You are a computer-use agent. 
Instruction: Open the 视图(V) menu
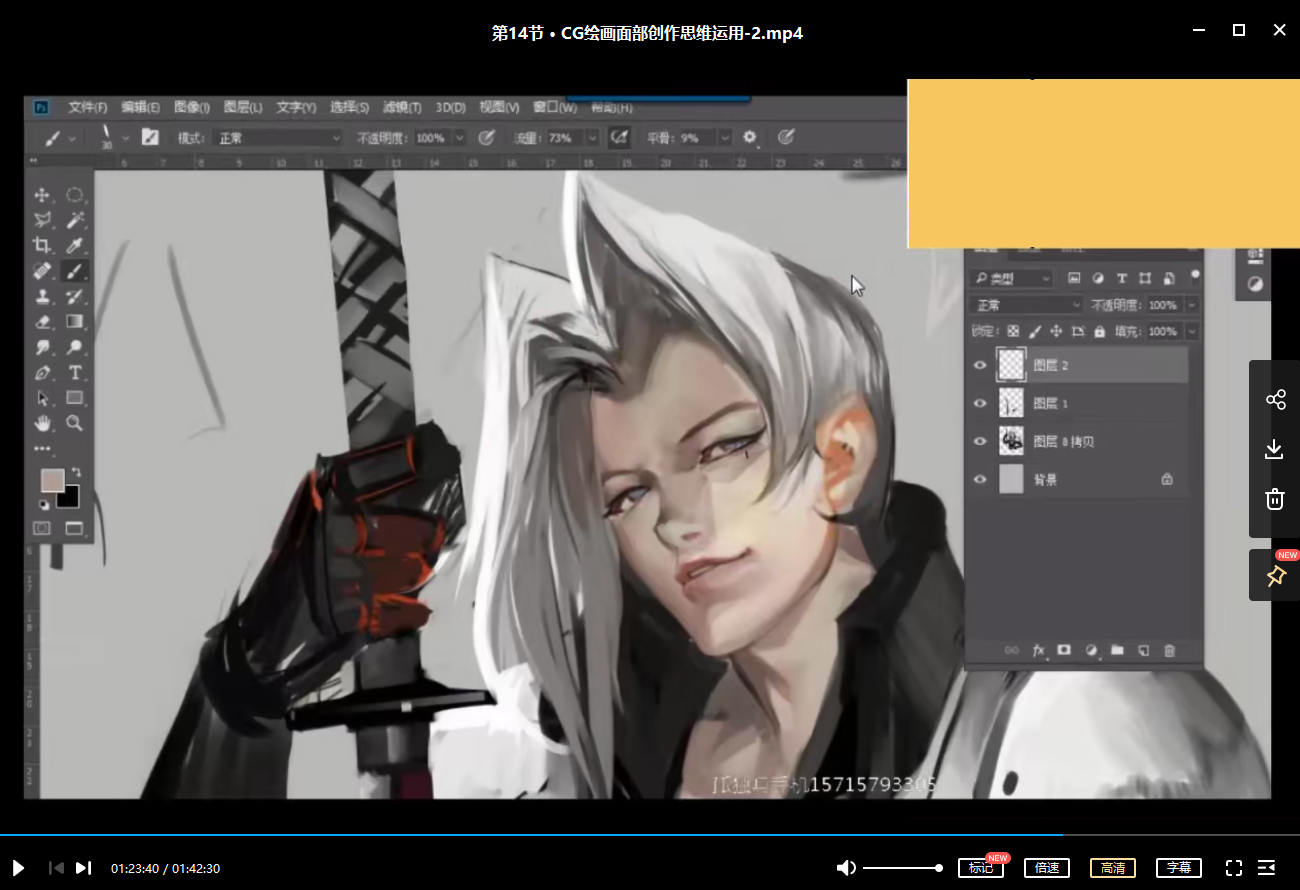point(499,107)
